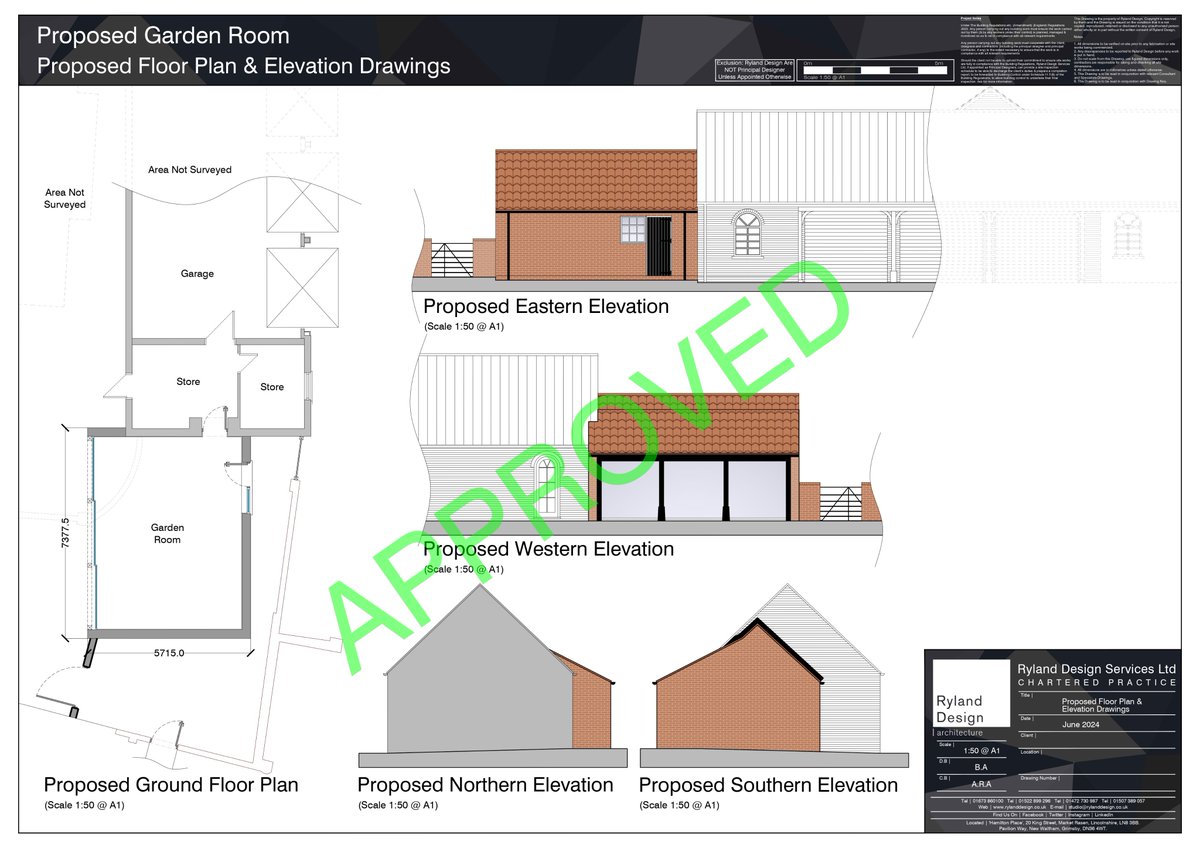Click the scale note under 'Proposed Ground Floor Plan'
The width and height of the screenshot is (1200, 848).
tap(84, 805)
